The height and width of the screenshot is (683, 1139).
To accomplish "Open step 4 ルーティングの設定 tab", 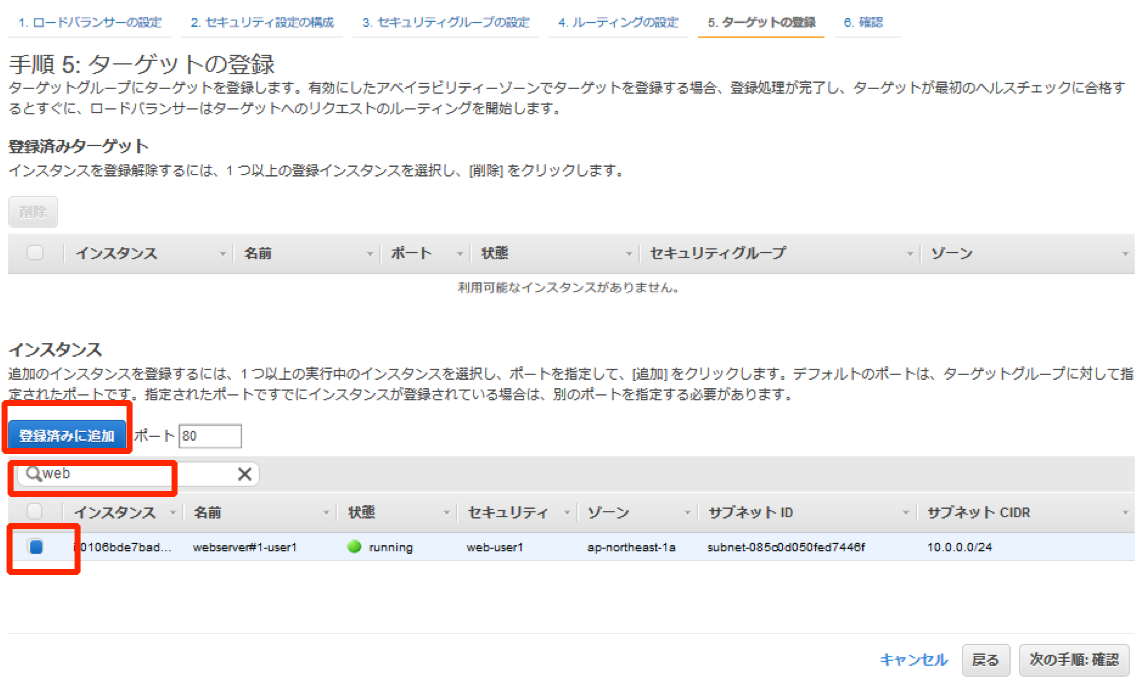I will 618,23.
